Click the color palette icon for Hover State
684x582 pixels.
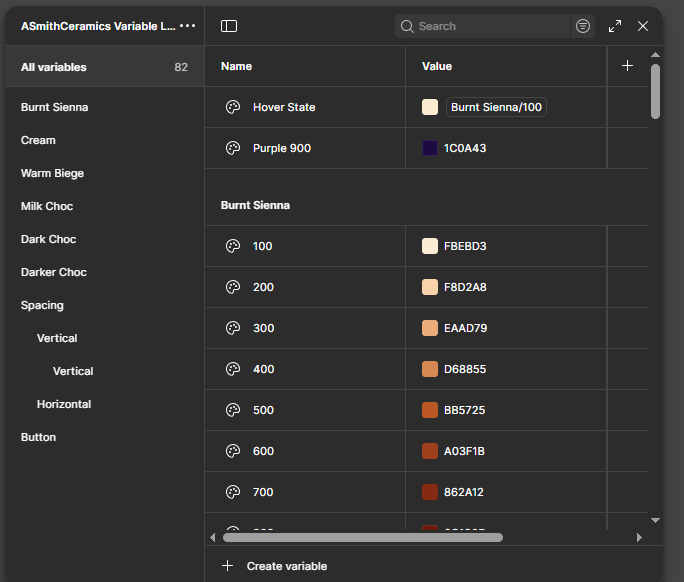233,107
